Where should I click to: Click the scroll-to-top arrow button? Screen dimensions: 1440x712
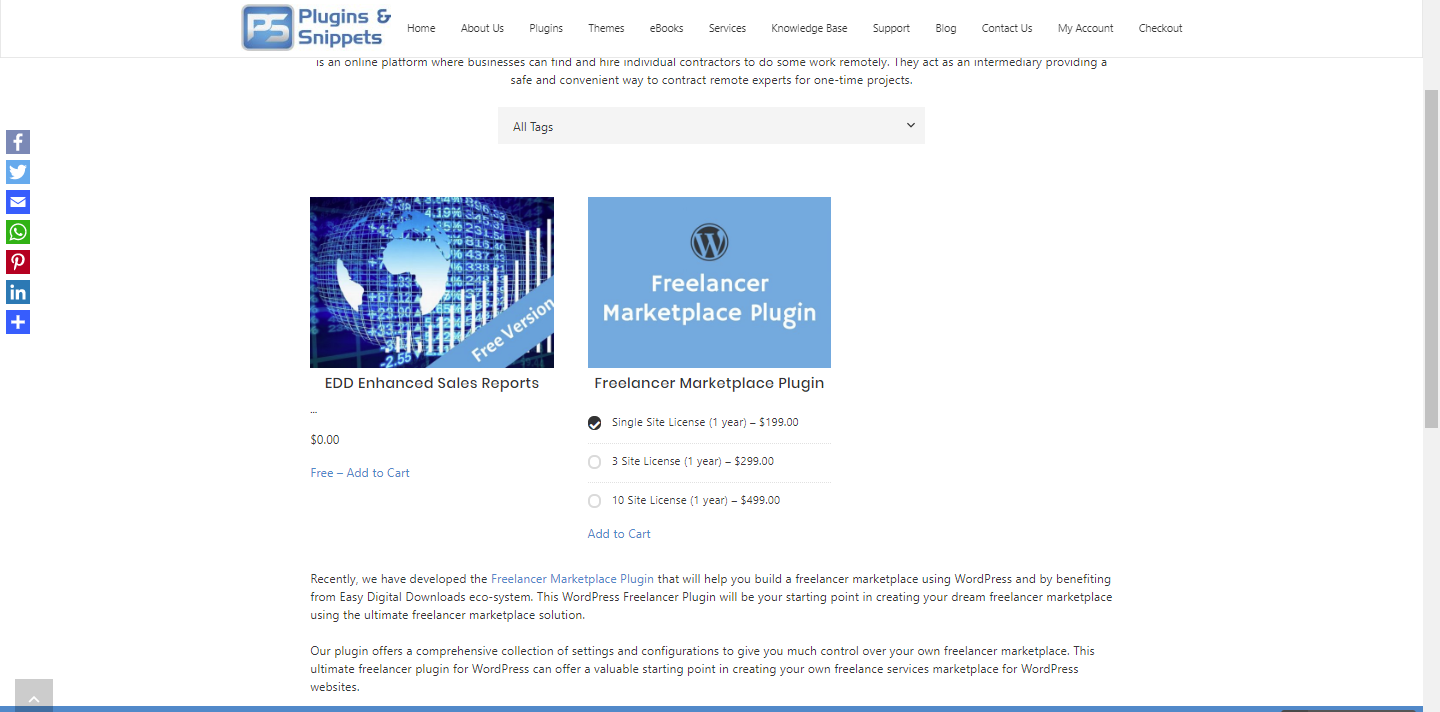coord(34,696)
